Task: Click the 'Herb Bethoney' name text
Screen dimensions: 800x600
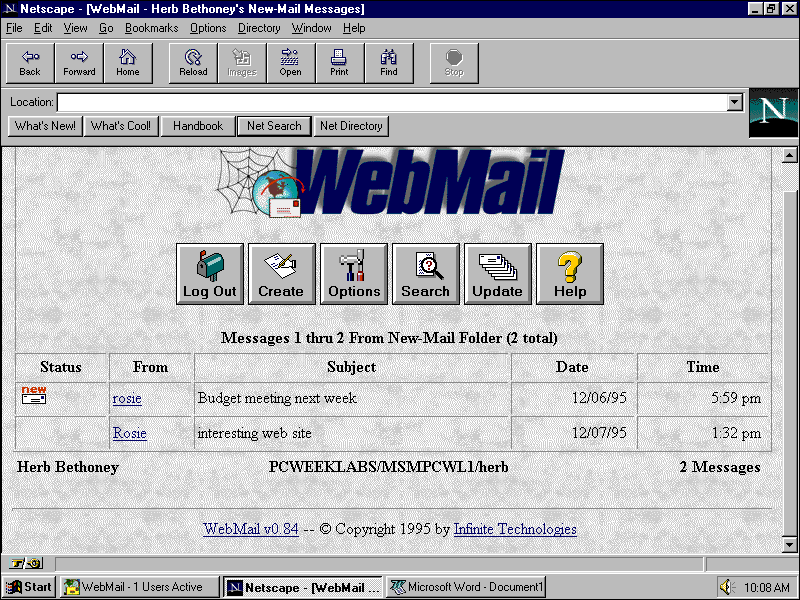Action: (68, 467)
